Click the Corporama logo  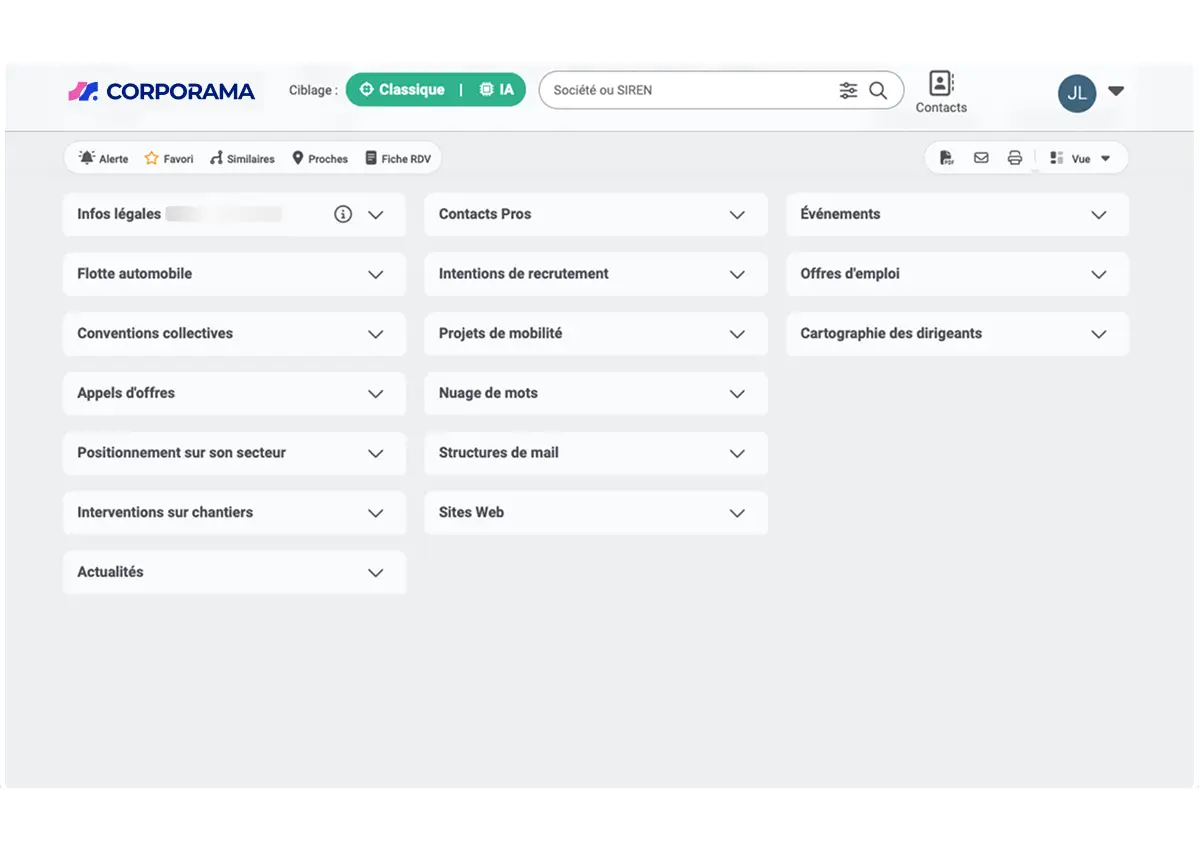click(161, 91)
